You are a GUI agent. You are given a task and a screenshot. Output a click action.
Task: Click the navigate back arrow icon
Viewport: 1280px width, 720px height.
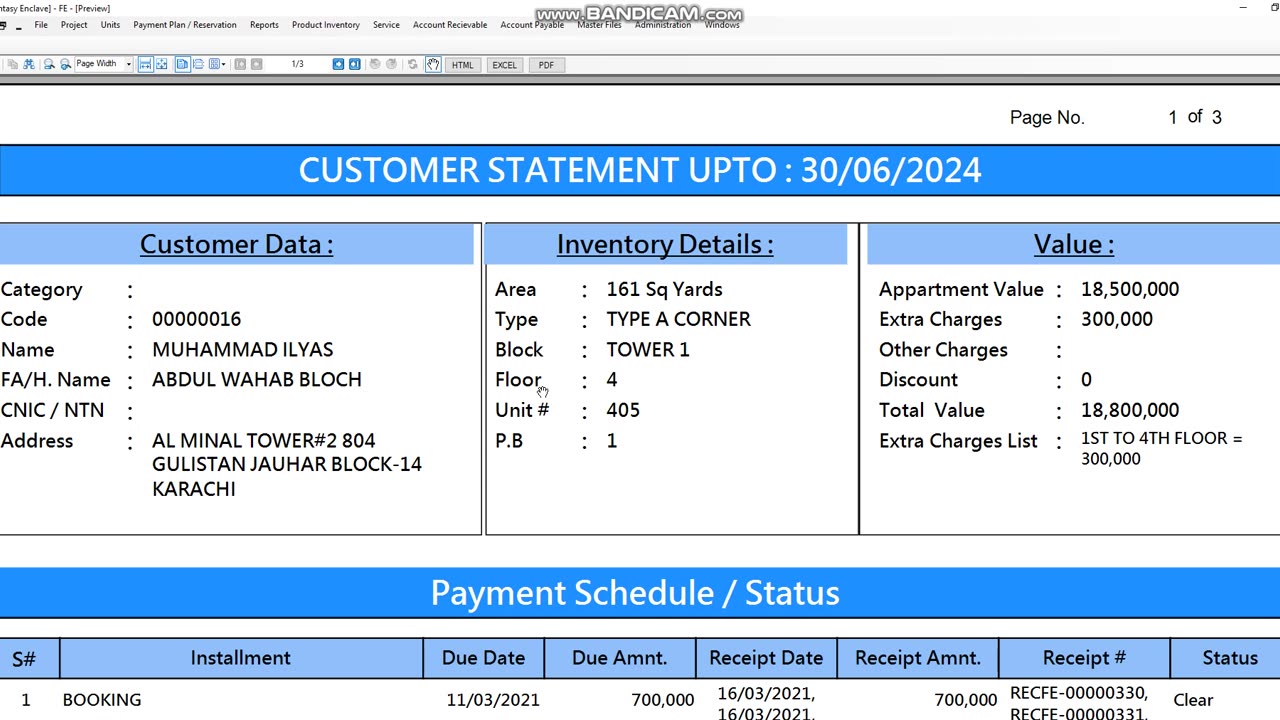375,64
